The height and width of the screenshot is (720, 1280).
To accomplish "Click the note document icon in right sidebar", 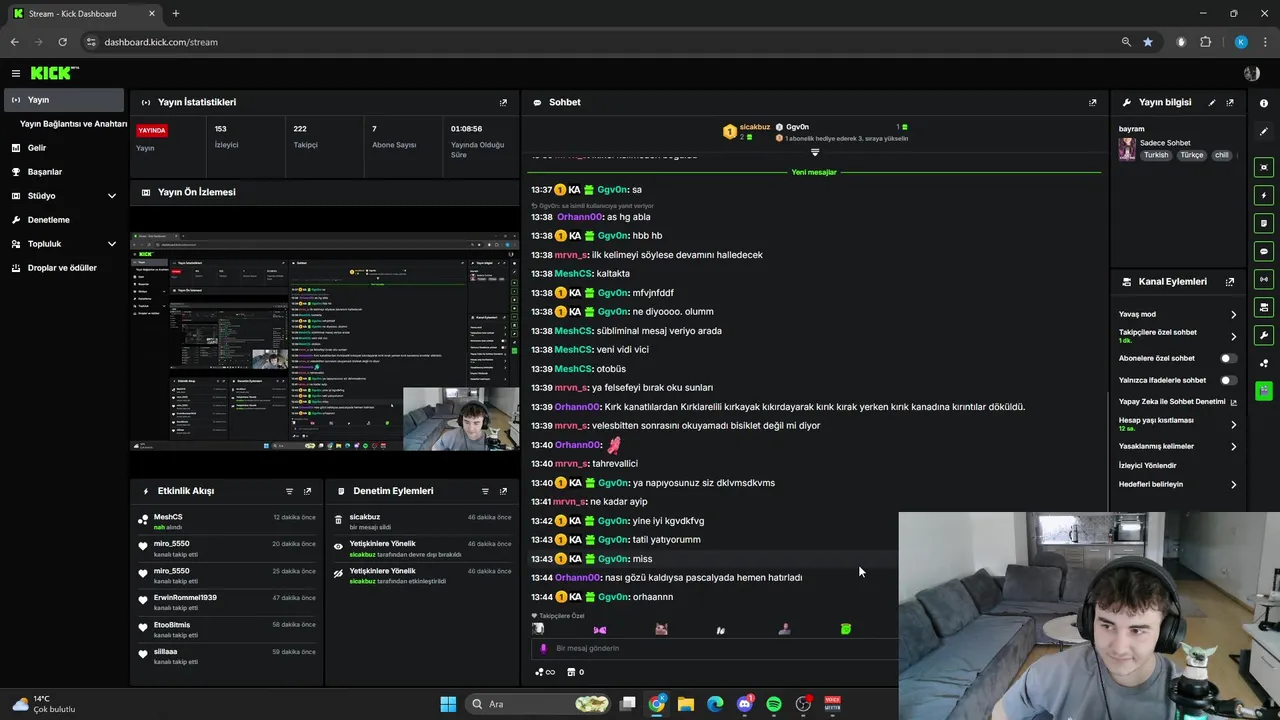I will pos(1264,223).
